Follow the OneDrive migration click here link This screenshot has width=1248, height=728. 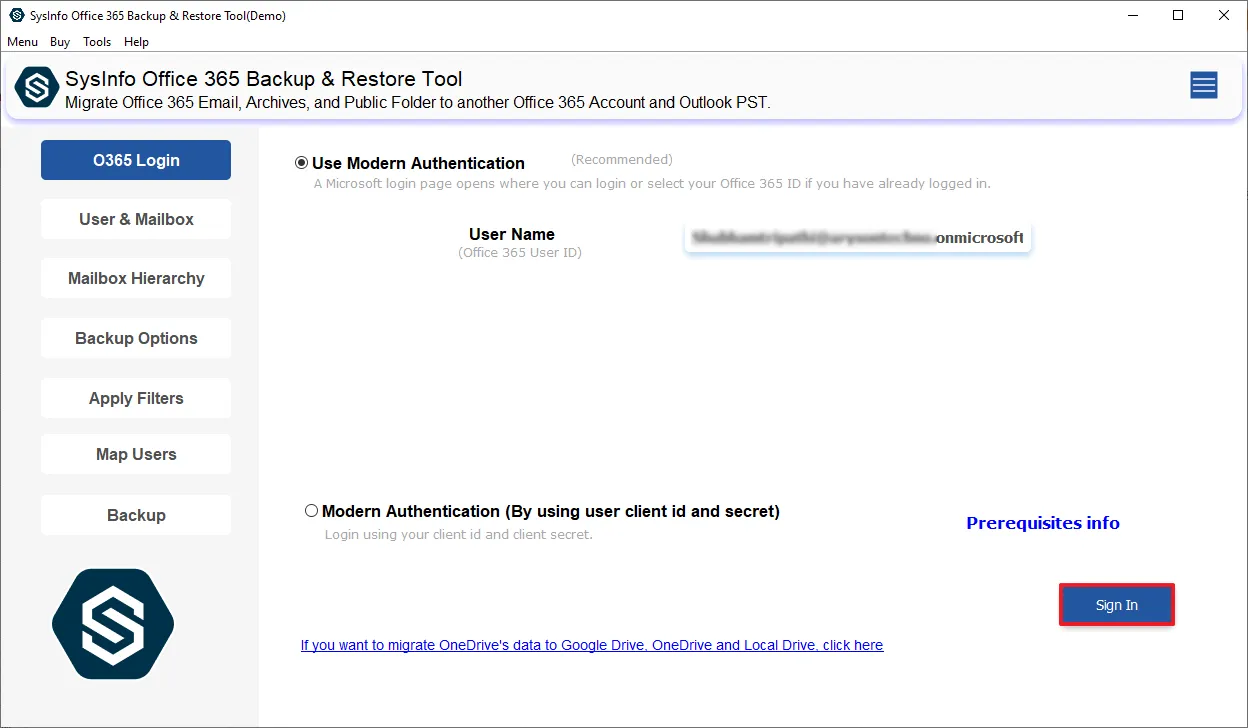[x=592, y=645]
